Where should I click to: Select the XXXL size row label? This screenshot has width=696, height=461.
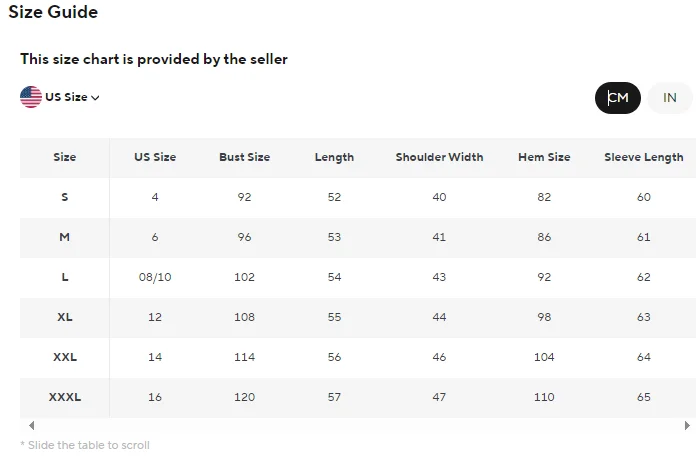point(65,397)
